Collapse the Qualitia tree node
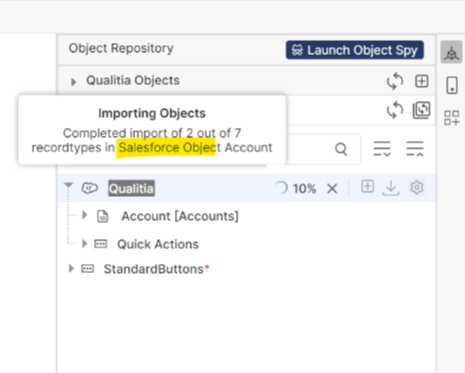 pos(68,185)
